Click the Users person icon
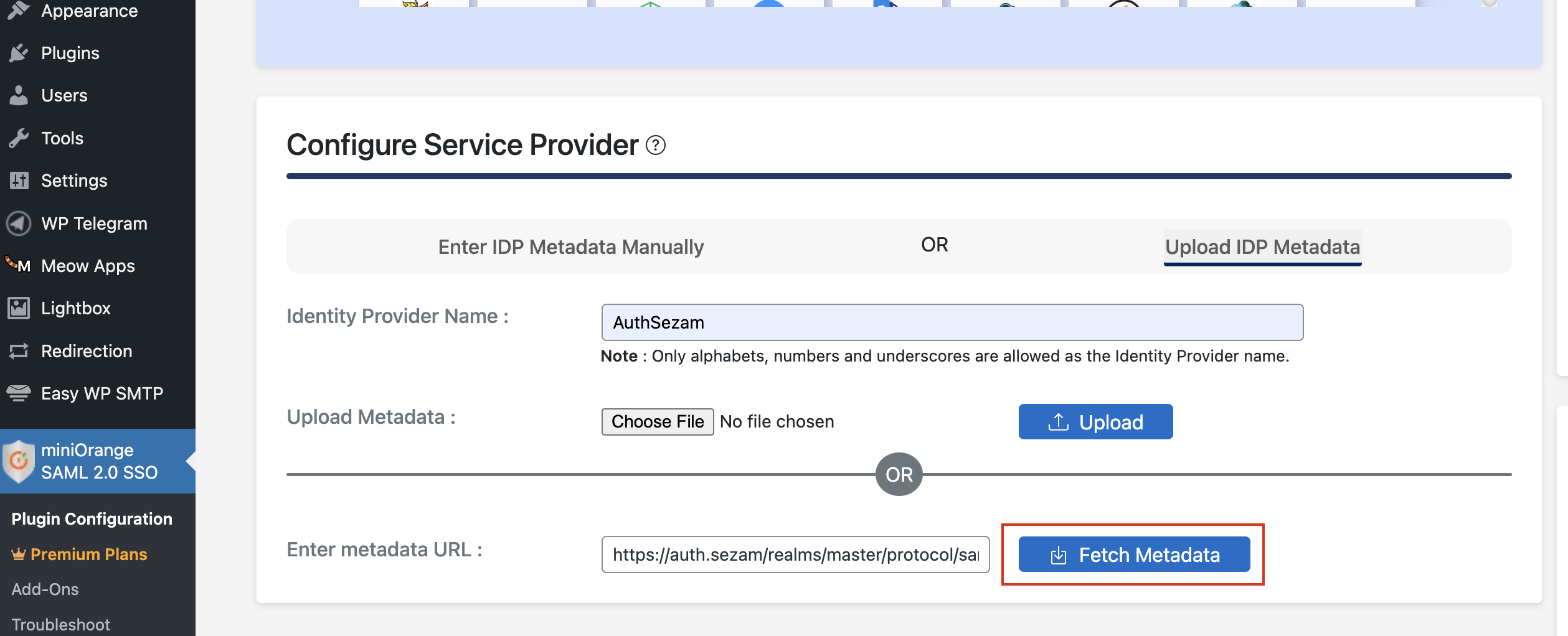The width and height of the screenshot is (1568, 636). pos(19,95)
